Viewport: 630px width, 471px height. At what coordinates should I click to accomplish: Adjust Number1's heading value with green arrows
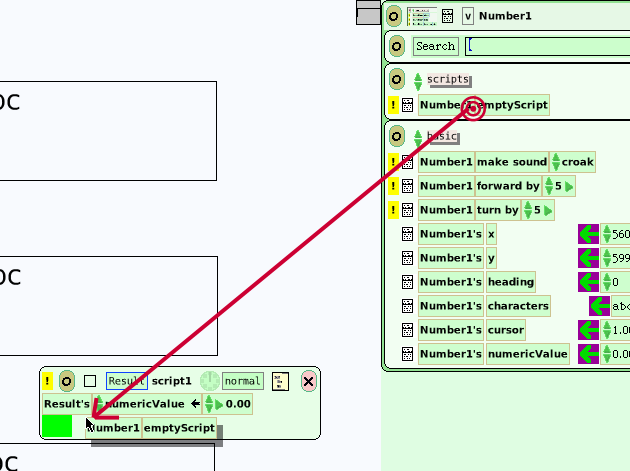click(x=607, y=282)
